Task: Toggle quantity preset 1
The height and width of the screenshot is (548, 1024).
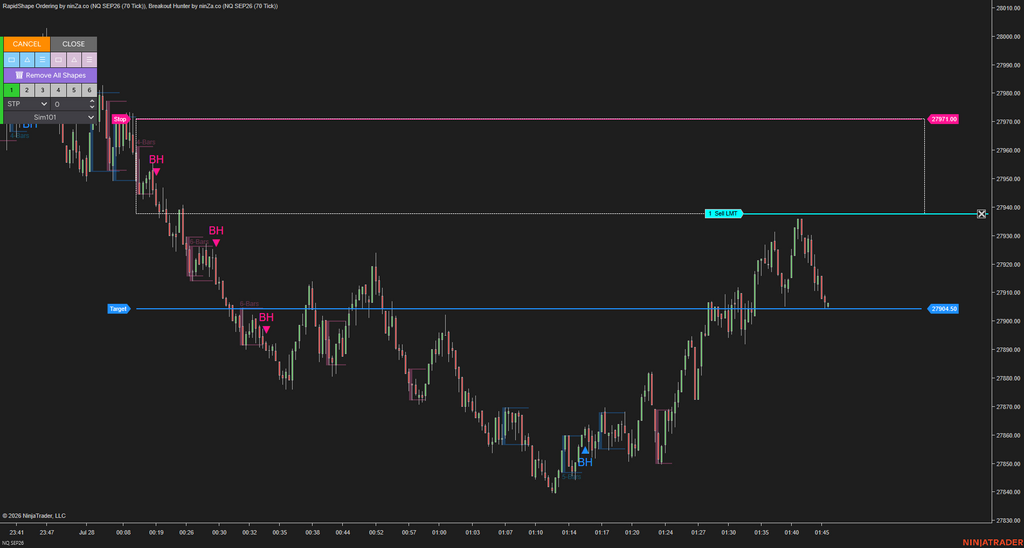Action: point(12,90)
